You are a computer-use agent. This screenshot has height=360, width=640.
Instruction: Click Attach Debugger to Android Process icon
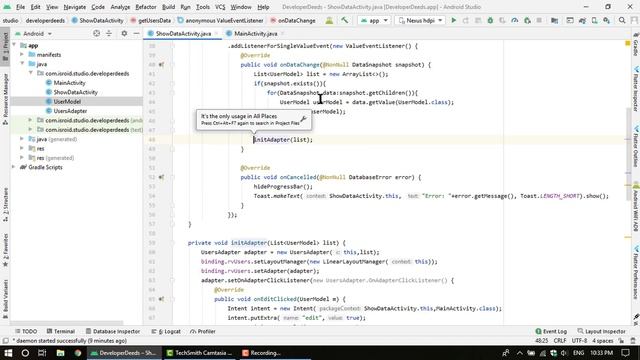527,20
